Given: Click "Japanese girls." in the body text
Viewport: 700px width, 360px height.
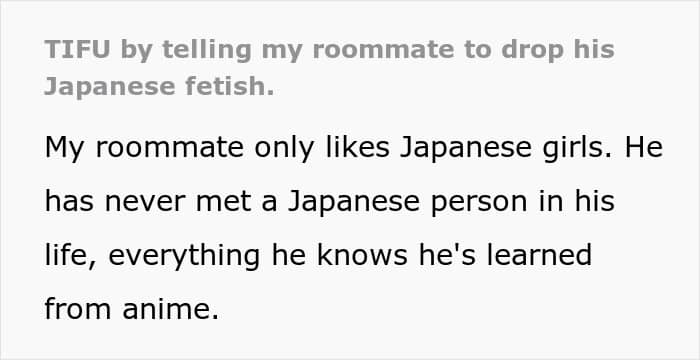Looking at the screenshot, I should (x=505, y=148).
